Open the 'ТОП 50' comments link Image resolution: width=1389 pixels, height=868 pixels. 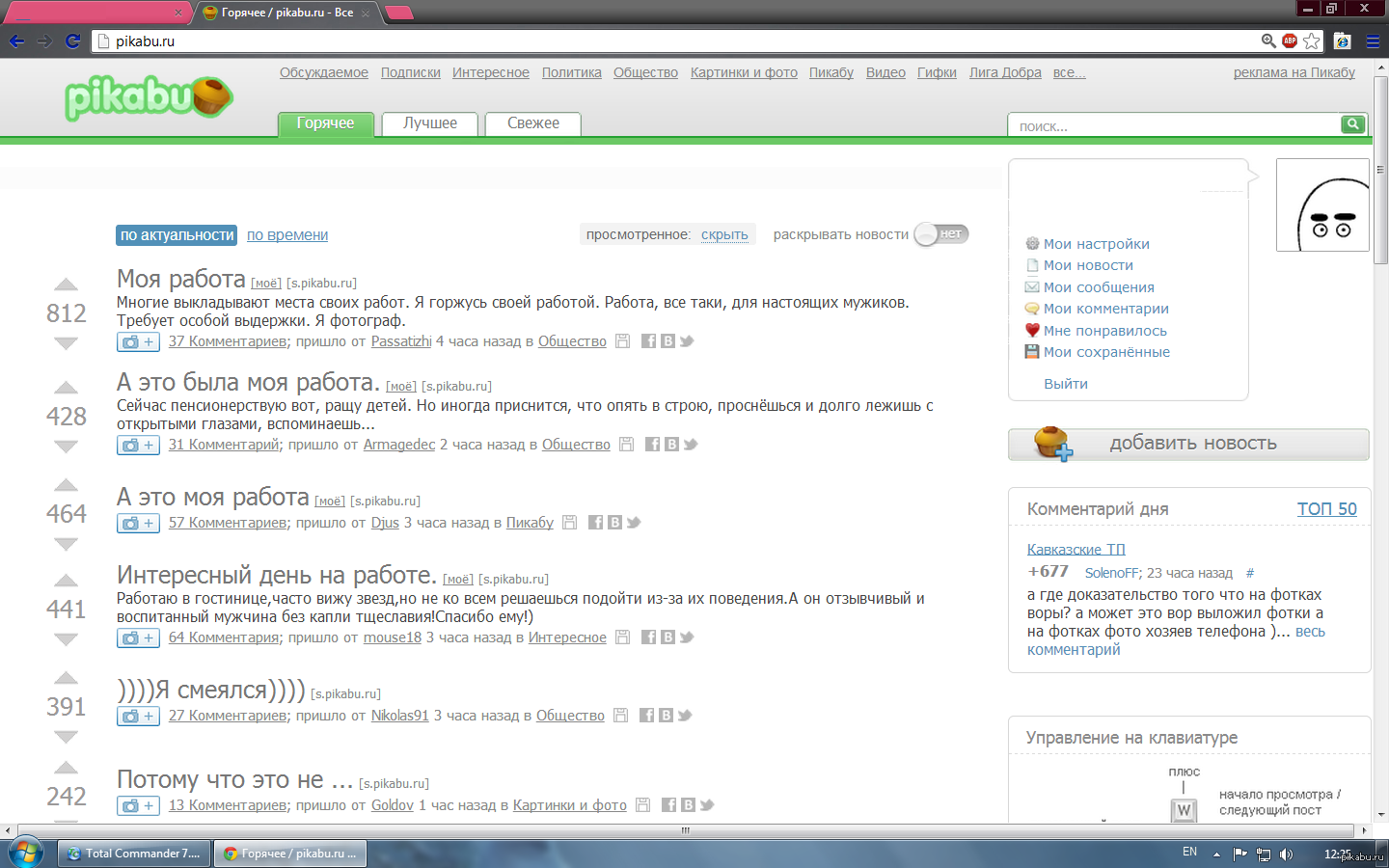(1326, 509)
